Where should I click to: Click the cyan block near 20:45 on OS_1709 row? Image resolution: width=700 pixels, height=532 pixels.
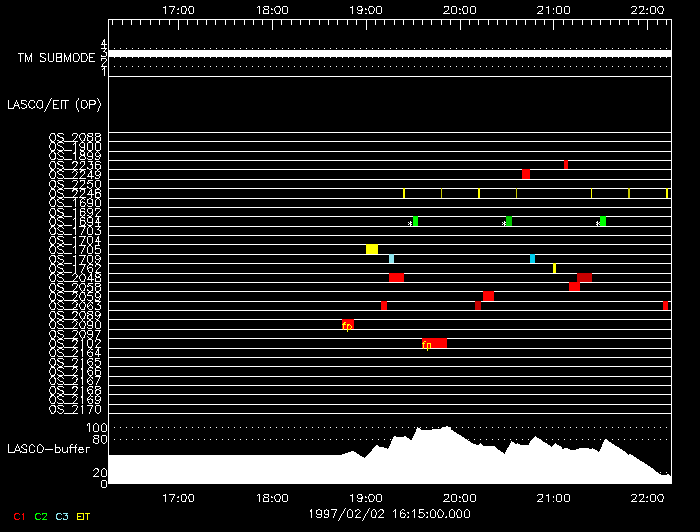[532, 259]
